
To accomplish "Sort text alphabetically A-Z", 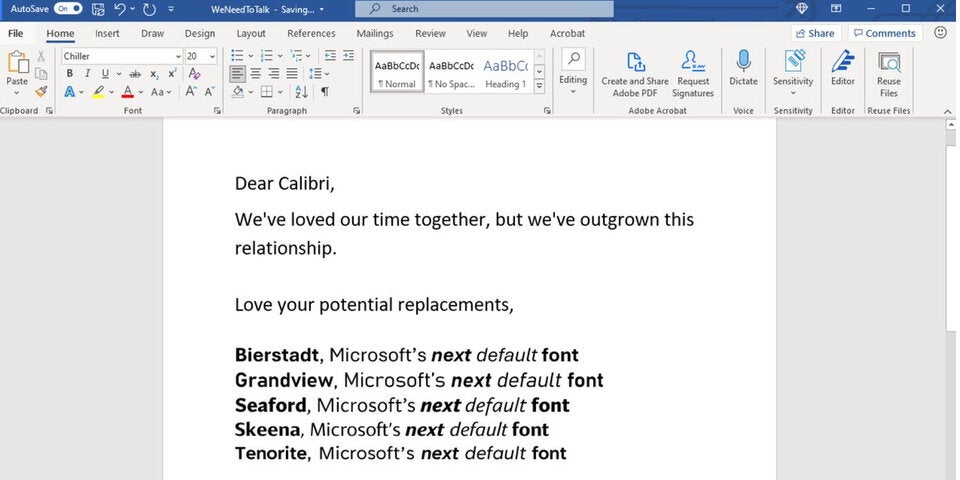I will pyautogui.click(x=301, y=92).
